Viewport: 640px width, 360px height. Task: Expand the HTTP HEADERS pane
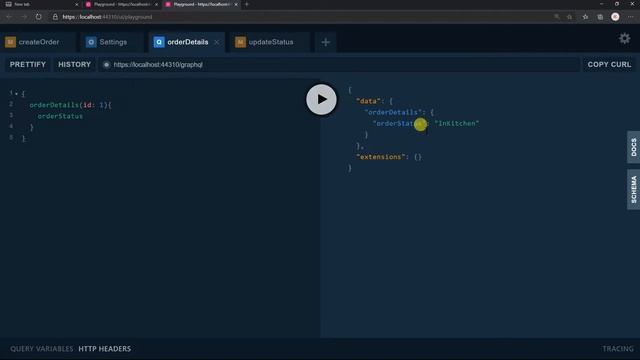(x=104, y=349)
